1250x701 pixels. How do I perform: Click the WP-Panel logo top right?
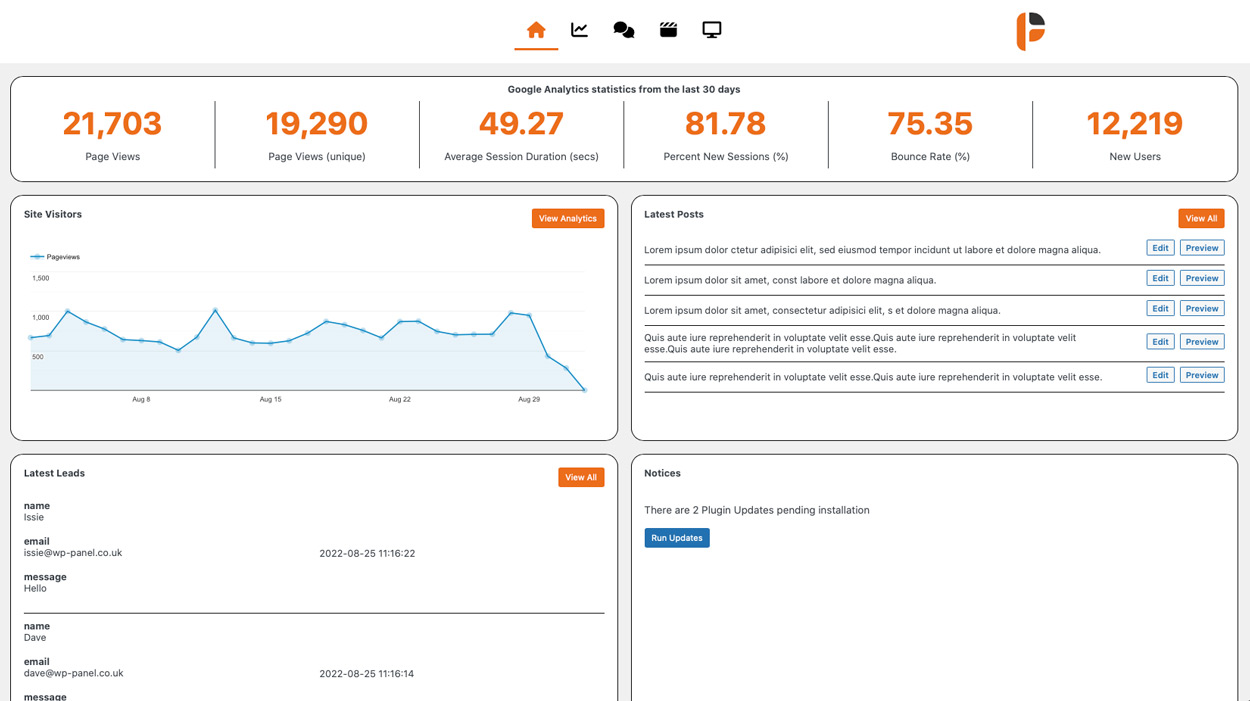(x=1029, y=30)
